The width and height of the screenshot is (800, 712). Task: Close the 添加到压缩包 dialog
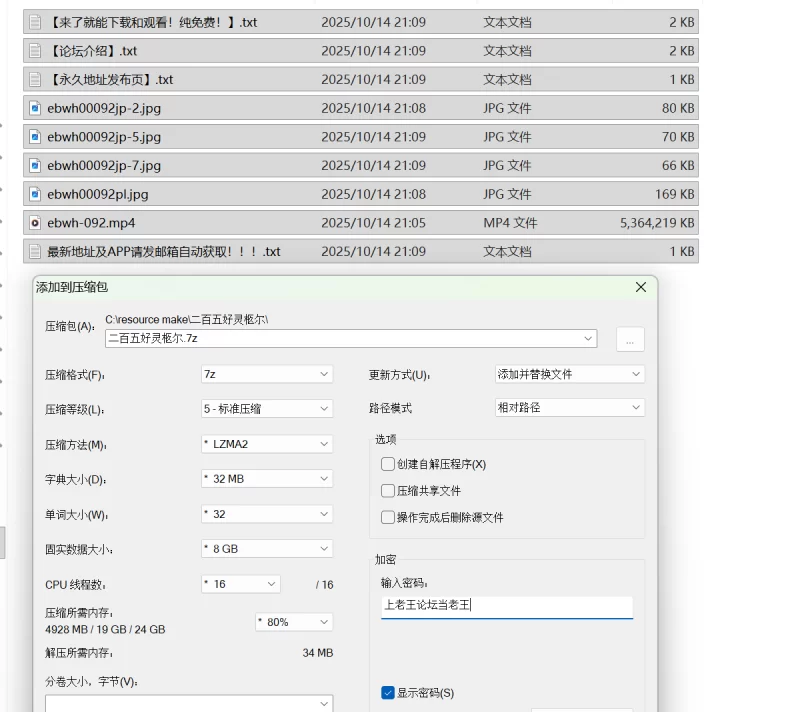(641, 288)
